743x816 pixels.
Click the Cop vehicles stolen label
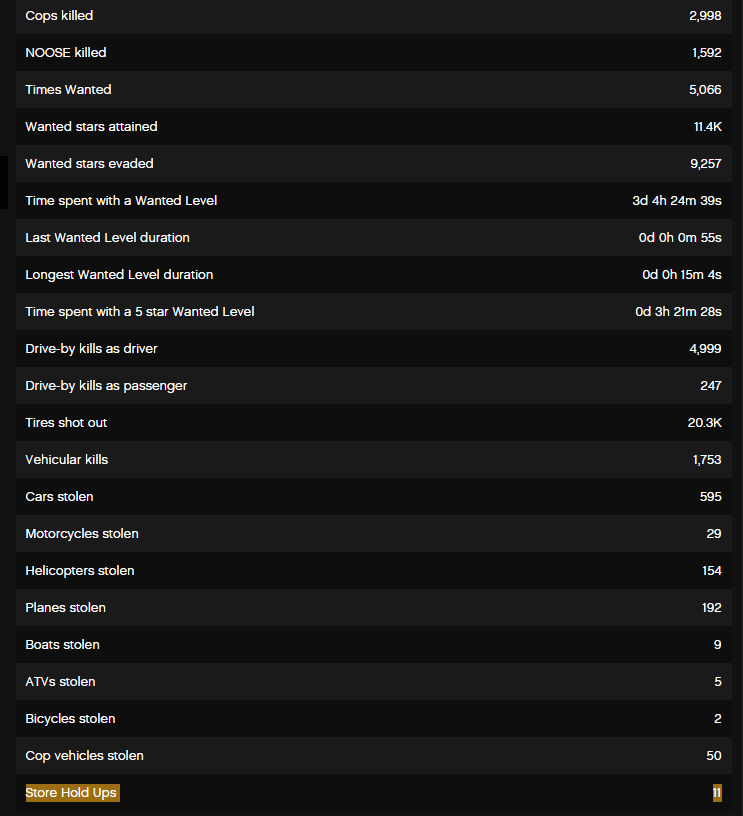(84, 756)
